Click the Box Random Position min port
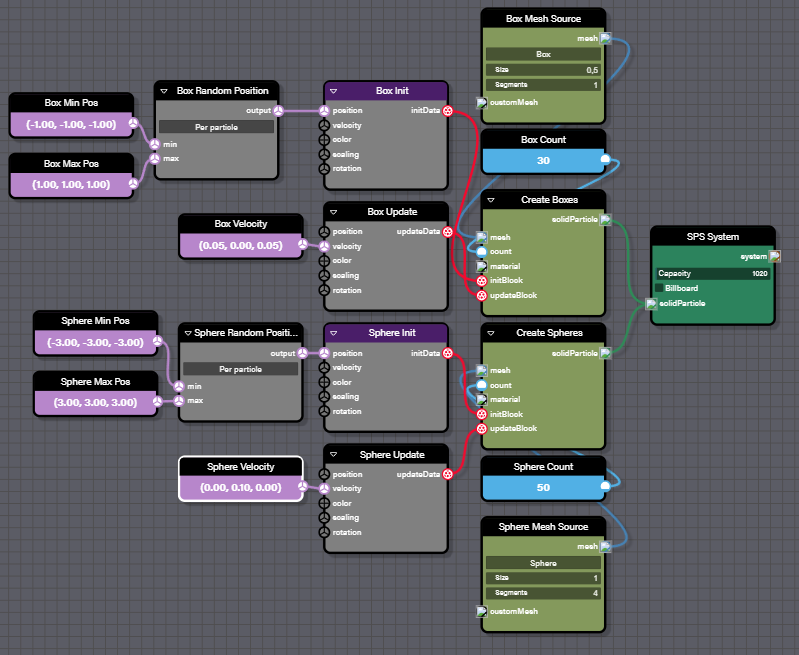This screenshot has width=799, height=655. [x=155, y=144]
